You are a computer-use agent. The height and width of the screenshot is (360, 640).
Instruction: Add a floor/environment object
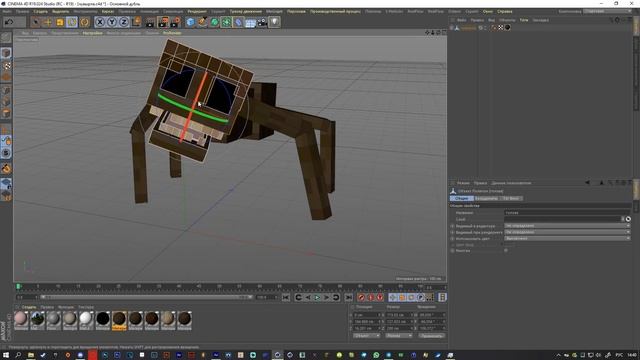click(250, 22)
